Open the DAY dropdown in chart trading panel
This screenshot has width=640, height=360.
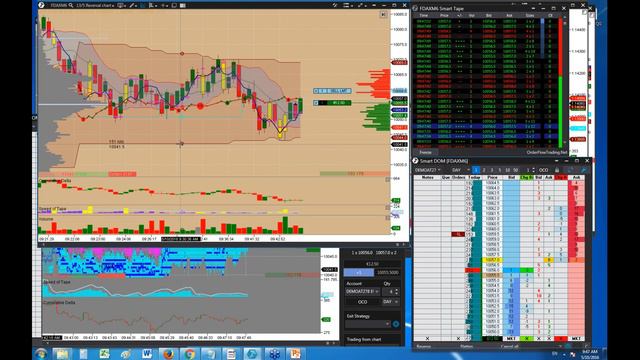pyautogui.click(x=391, y=302)
